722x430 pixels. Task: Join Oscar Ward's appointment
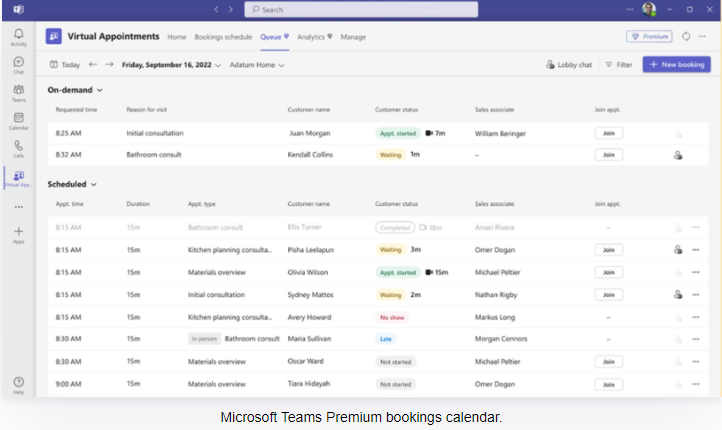[x=609, y=361]
